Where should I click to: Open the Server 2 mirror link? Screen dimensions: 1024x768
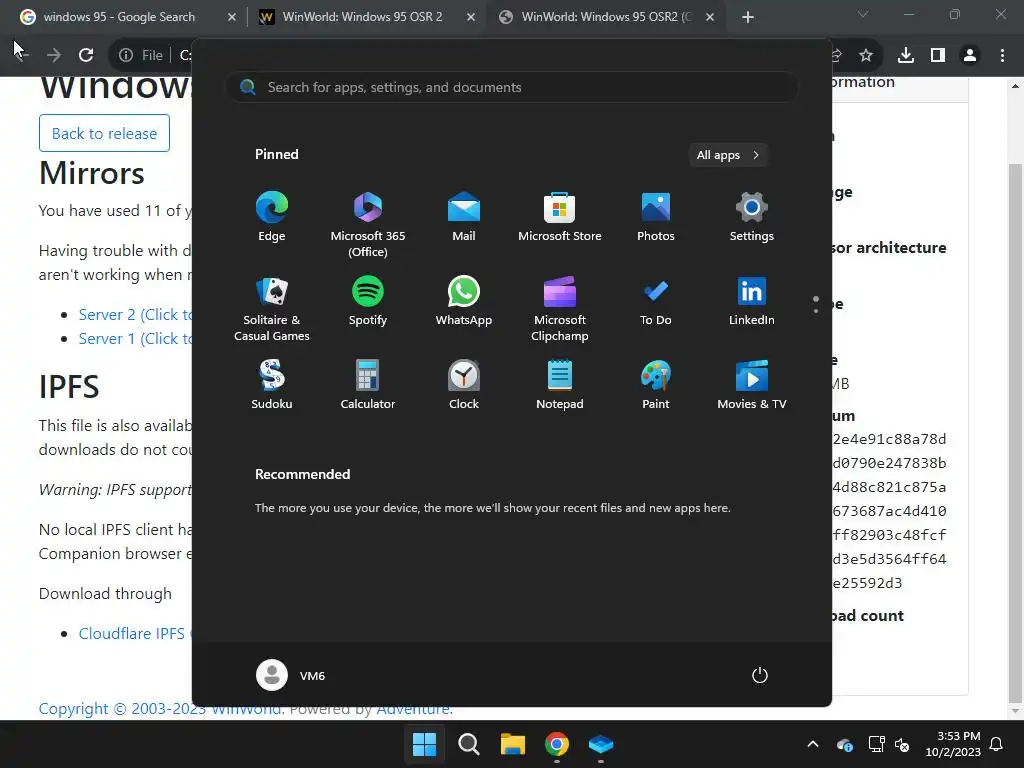pyautogui.click(x=135, y=315)
